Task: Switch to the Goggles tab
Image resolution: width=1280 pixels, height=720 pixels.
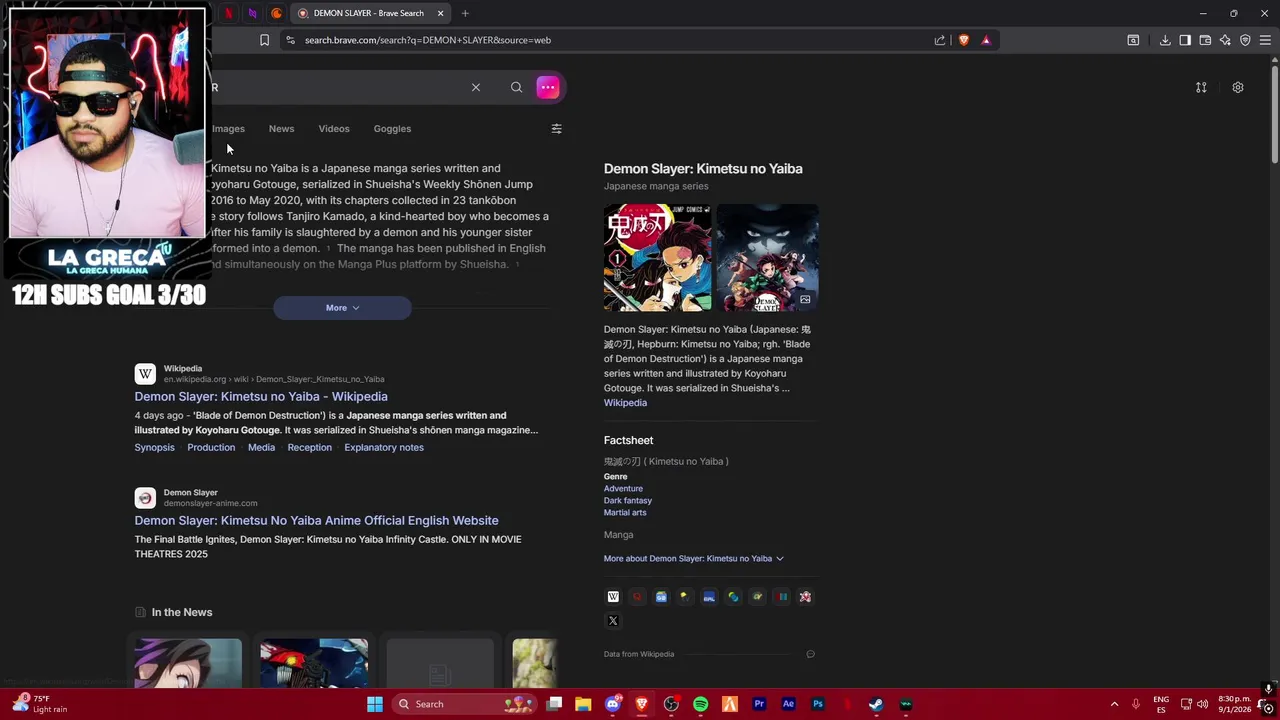Action: [x=392, y=128]
